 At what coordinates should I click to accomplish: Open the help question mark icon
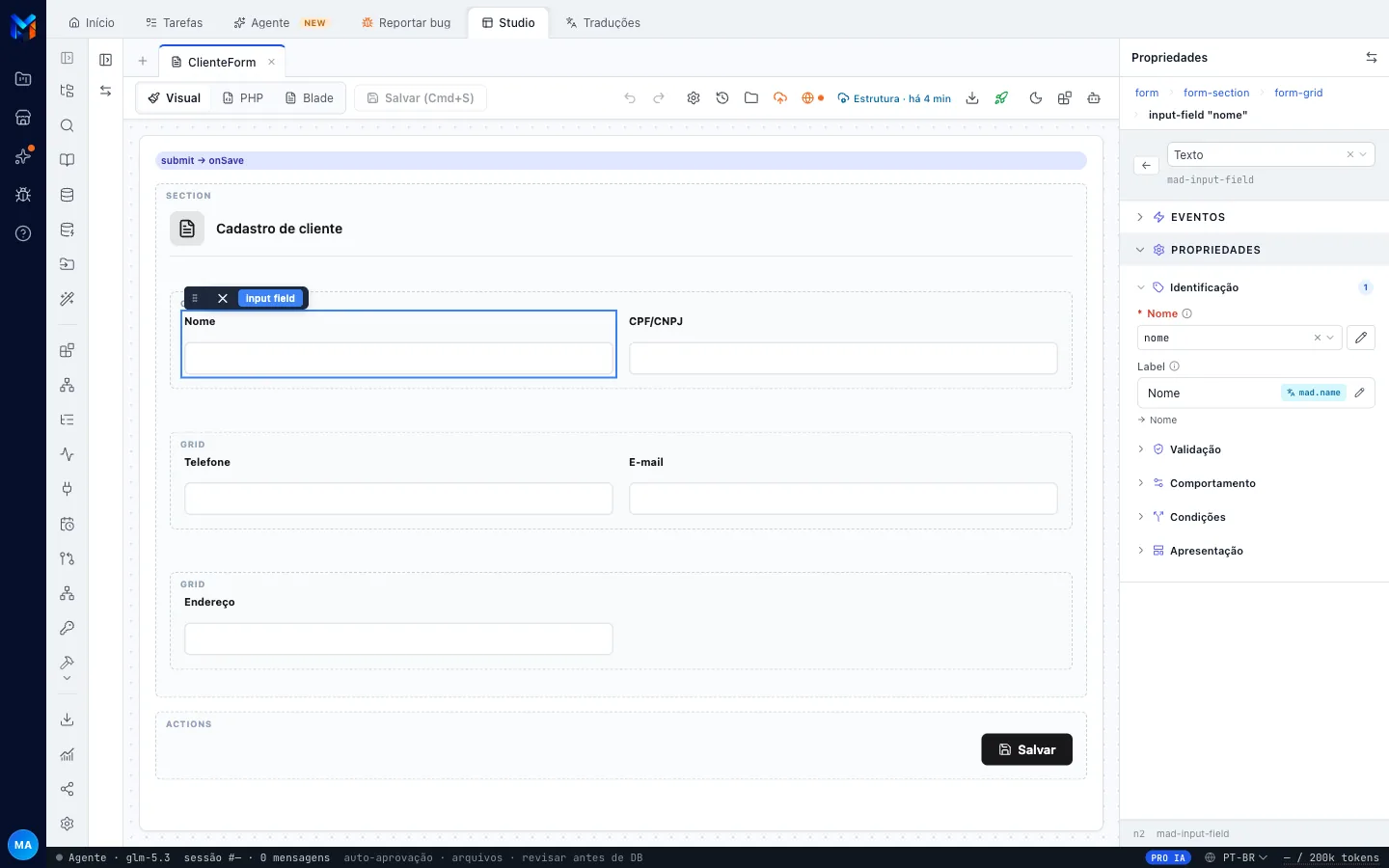[23, 233]
